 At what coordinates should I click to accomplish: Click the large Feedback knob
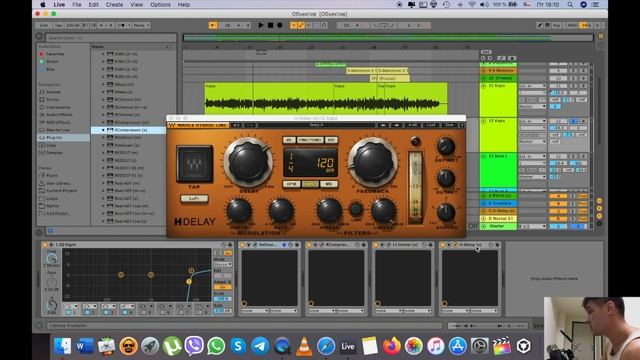(372, 162)
